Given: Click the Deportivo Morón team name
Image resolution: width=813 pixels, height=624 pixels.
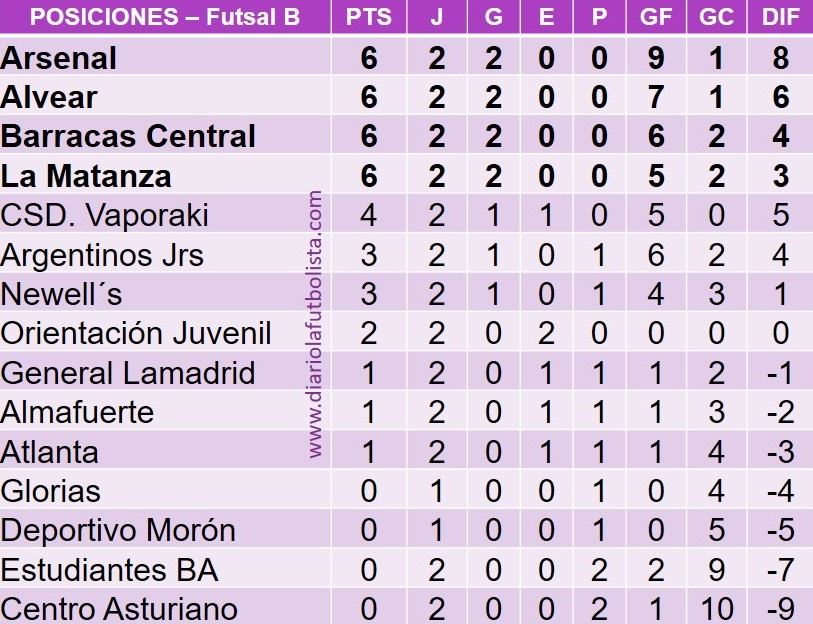Looking at the screenshot, I should (118, 530).
